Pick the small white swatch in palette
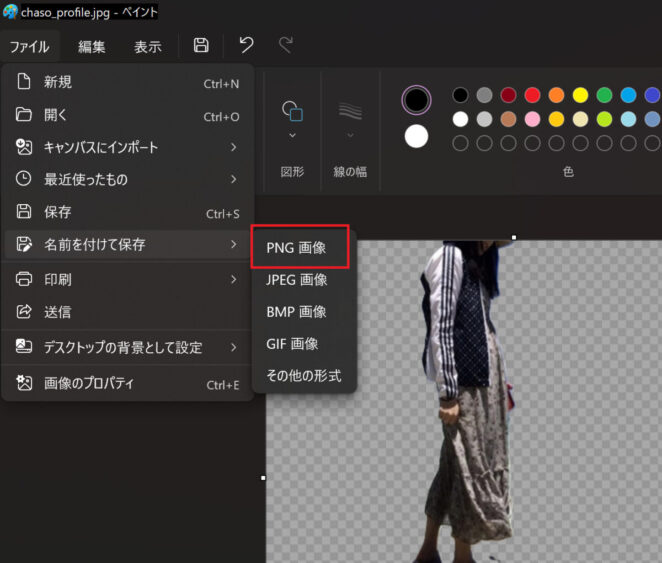The height and width of the screenshot is (563, 662). click(x=460, y=119)
